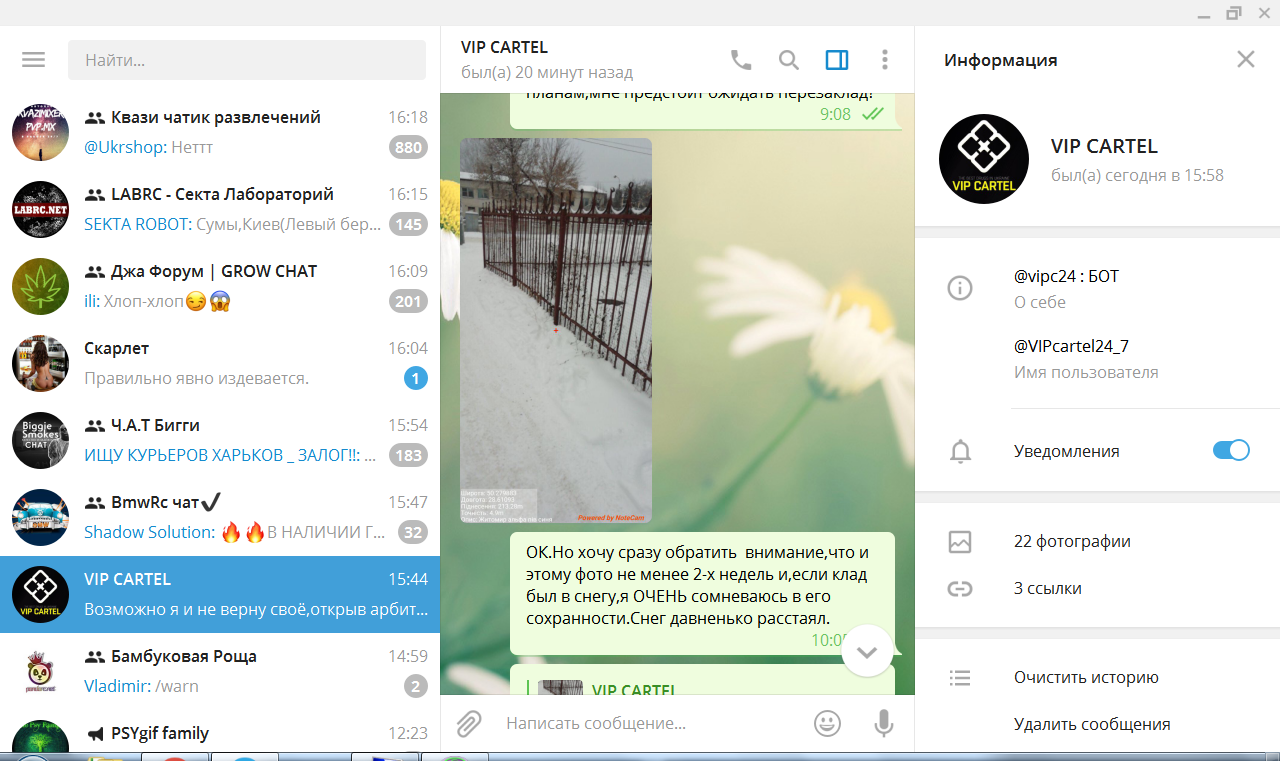Image resolution: width=1280 pixels, height=761 pixels.
Task: Click the search field 'Найти...'
Action: (247, 60)
